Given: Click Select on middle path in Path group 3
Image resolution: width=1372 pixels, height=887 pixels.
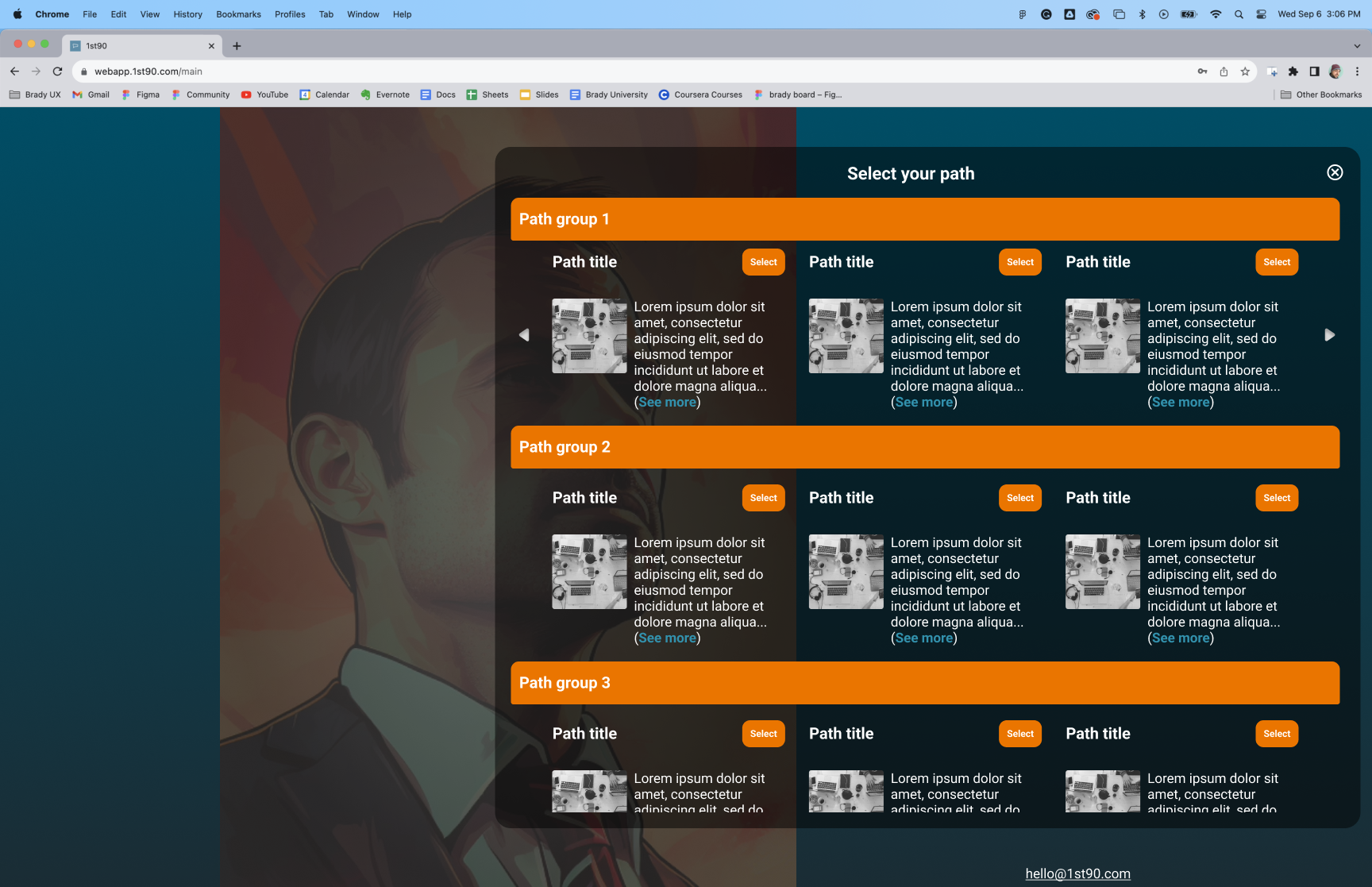Looking at the screenshot, I should point(1019,734).
